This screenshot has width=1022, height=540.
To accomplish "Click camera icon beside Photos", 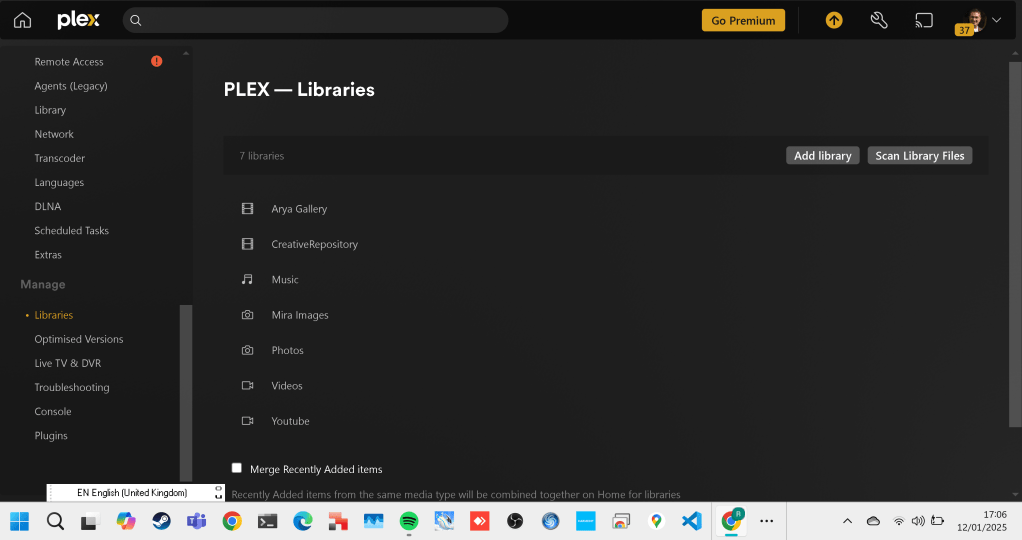I will [x=247, y=350].
